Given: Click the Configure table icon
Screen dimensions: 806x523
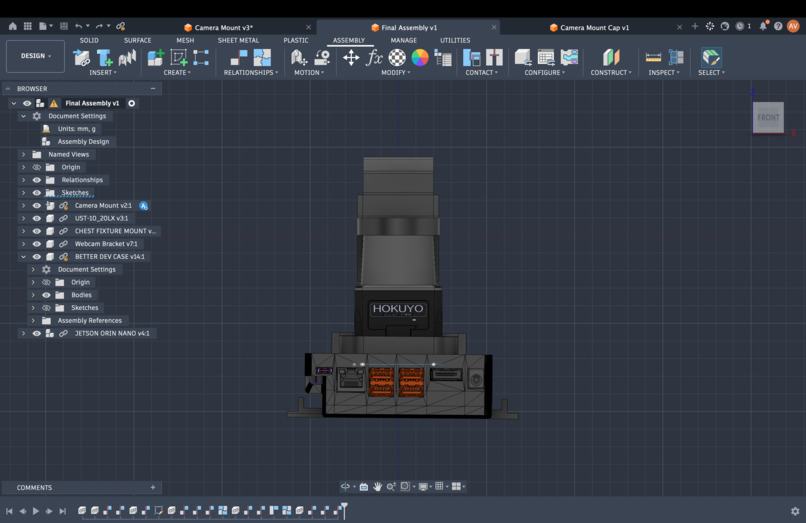Looking at the screenshot, I should point(546,58).
